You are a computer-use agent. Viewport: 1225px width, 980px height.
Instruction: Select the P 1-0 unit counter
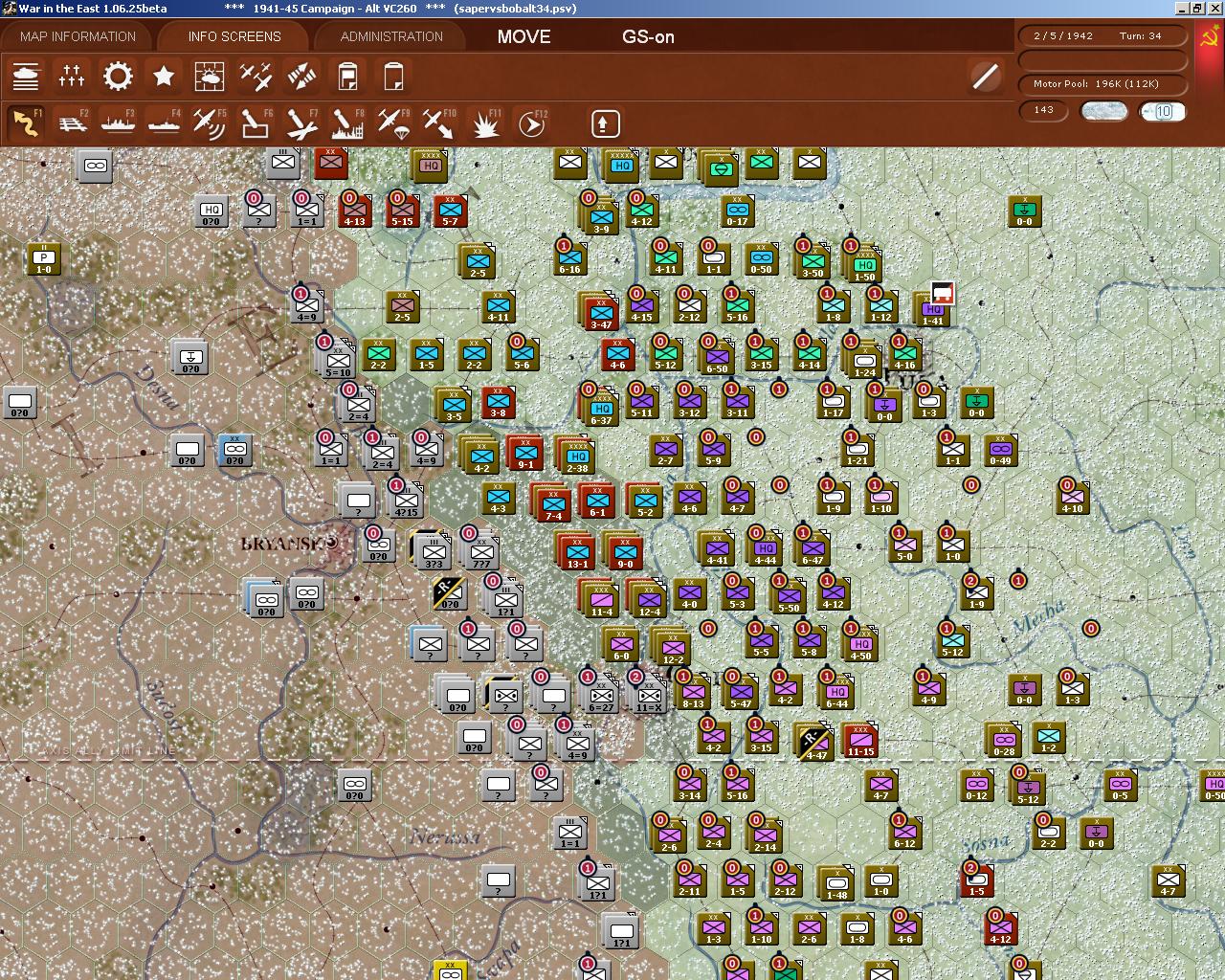44,258
